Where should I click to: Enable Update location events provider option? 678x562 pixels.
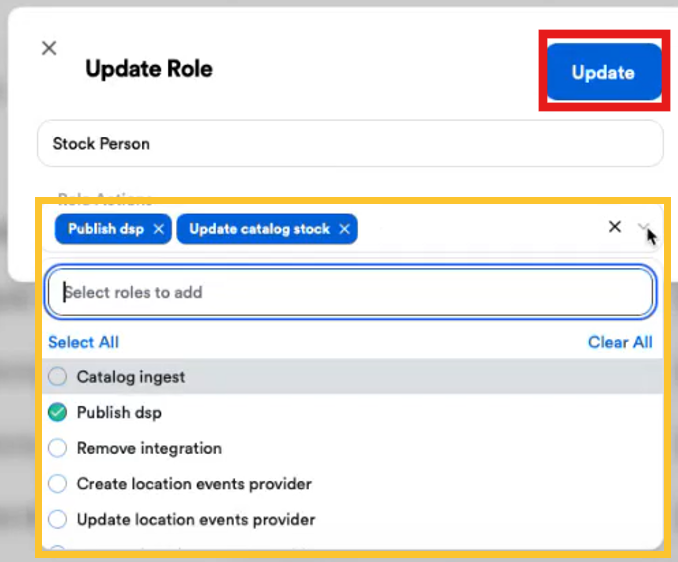[x=58, y=519]
